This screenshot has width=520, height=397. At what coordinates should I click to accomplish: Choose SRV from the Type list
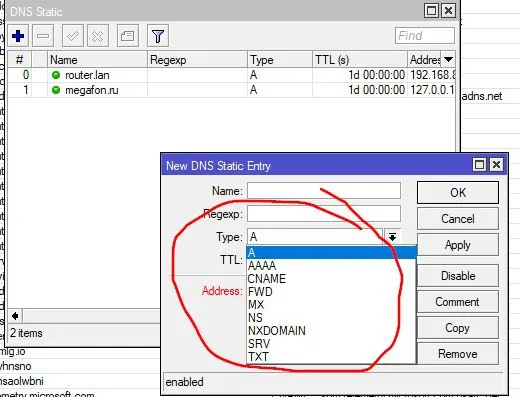tap(331, 343)
